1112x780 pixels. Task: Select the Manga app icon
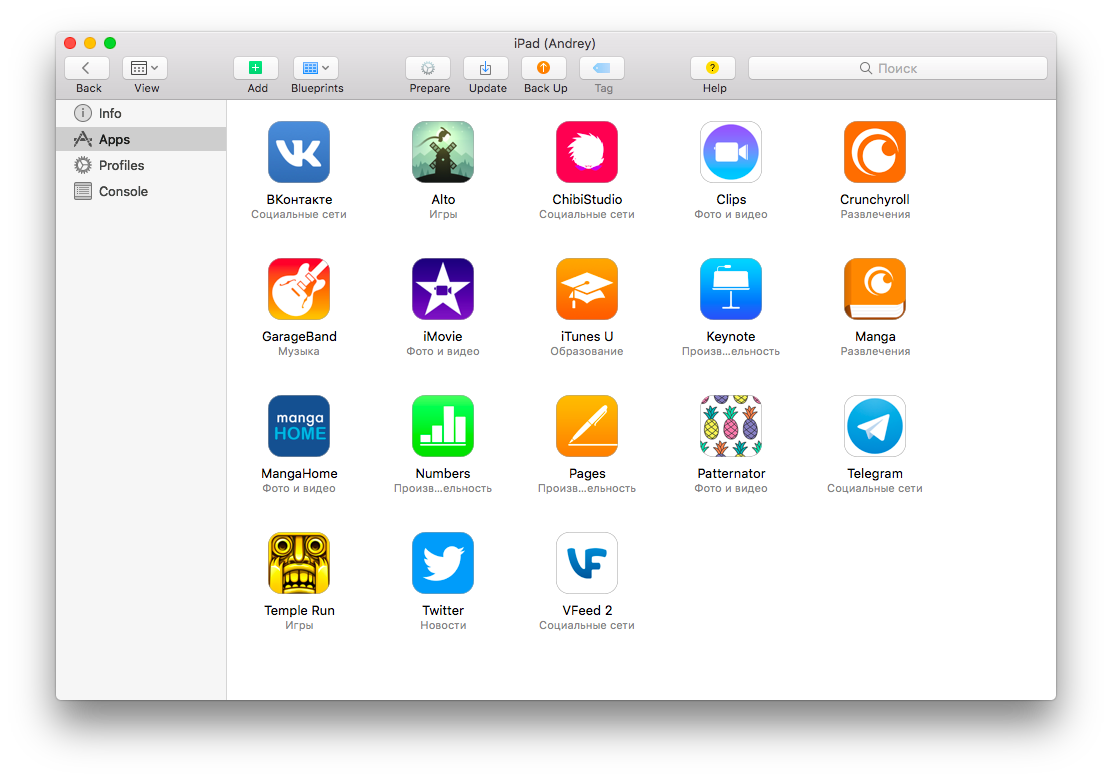pyautogui.click(x=874, y=289)
